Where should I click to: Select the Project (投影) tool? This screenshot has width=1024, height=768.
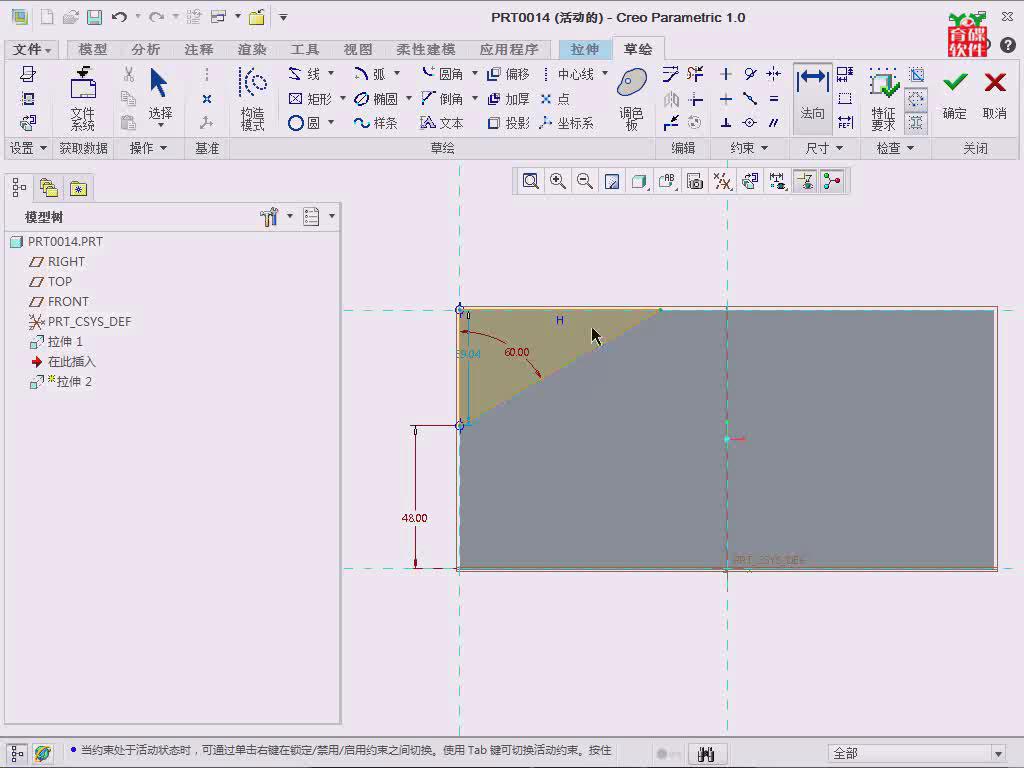(509, 123)
